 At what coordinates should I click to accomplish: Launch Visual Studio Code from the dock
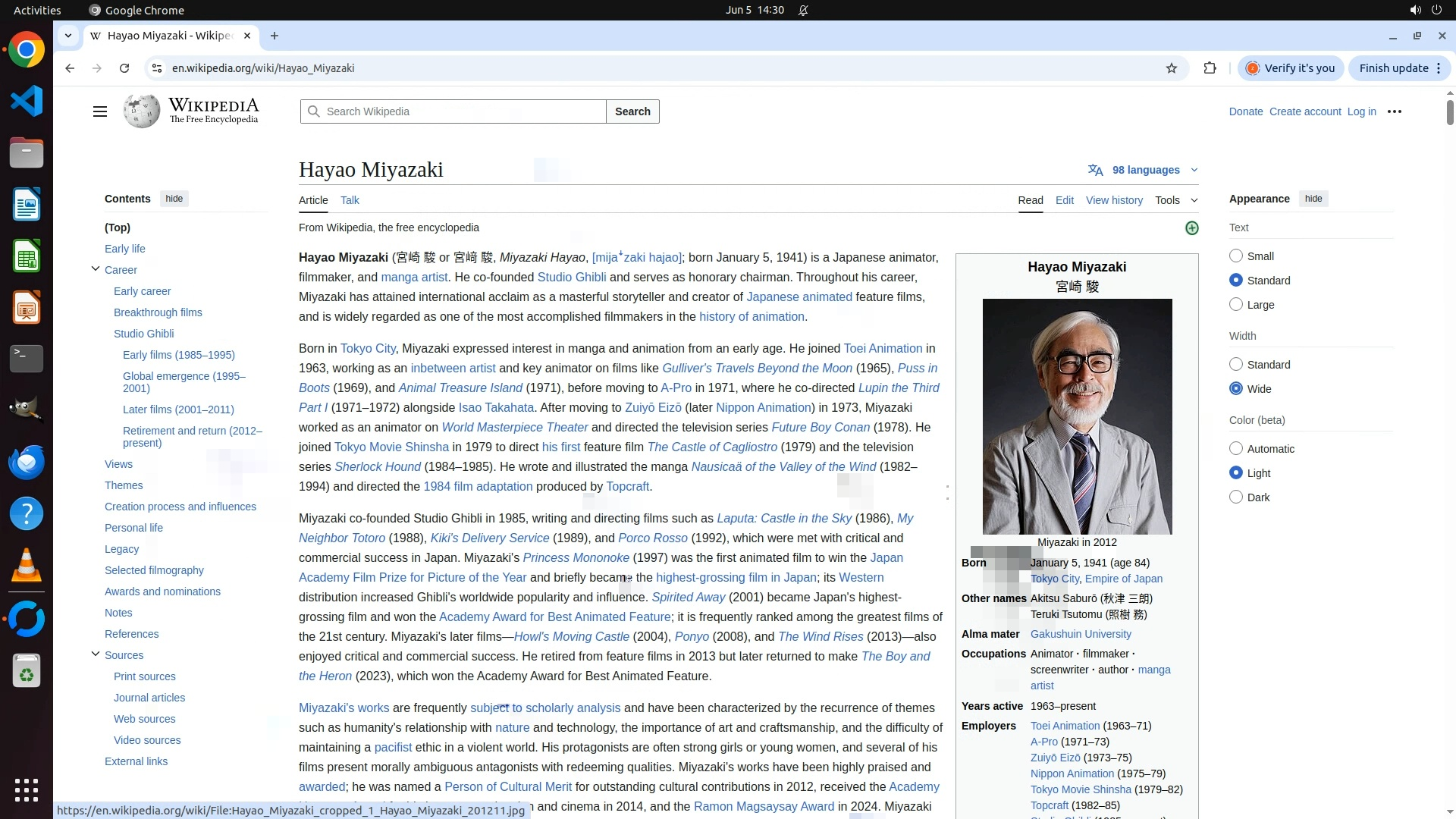(x=27, y=101)
